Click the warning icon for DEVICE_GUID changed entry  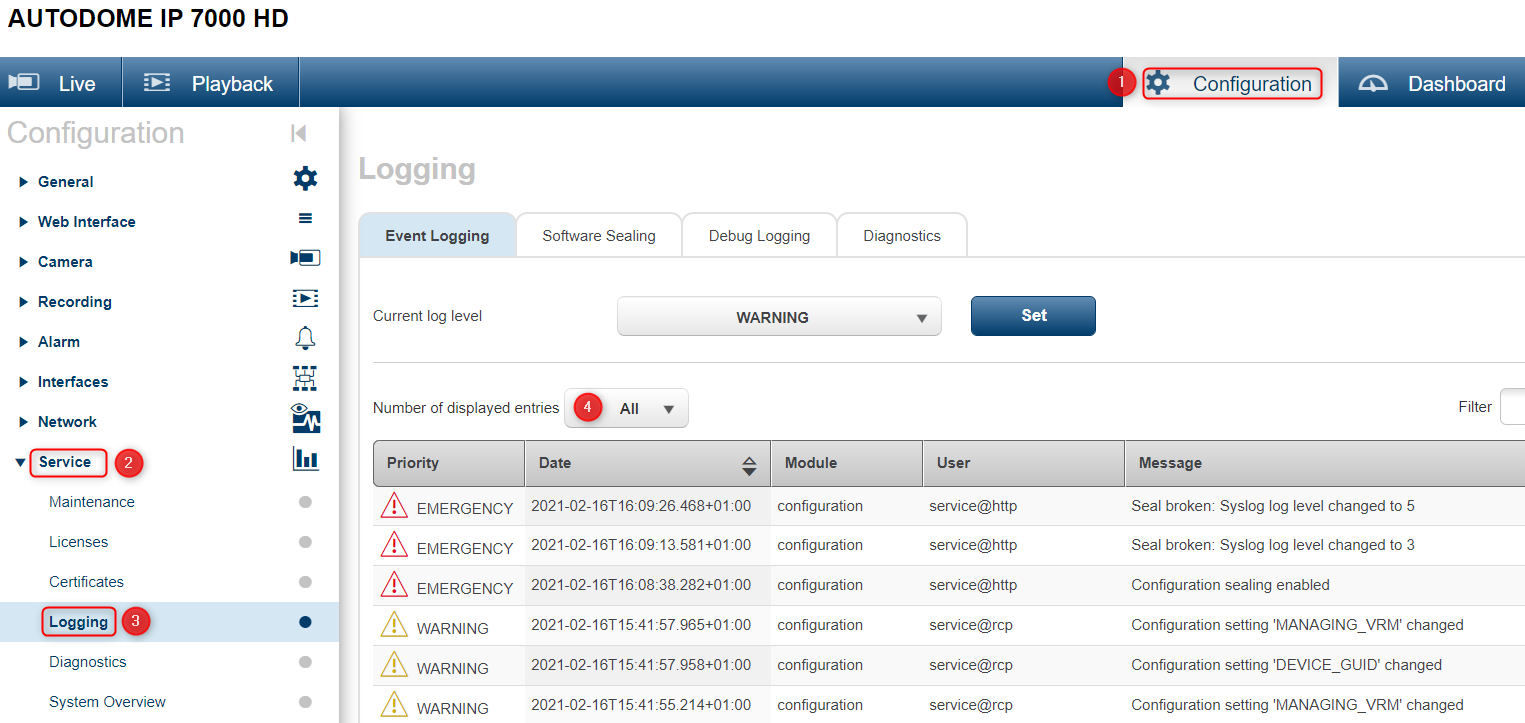click(x=394, y=665)
